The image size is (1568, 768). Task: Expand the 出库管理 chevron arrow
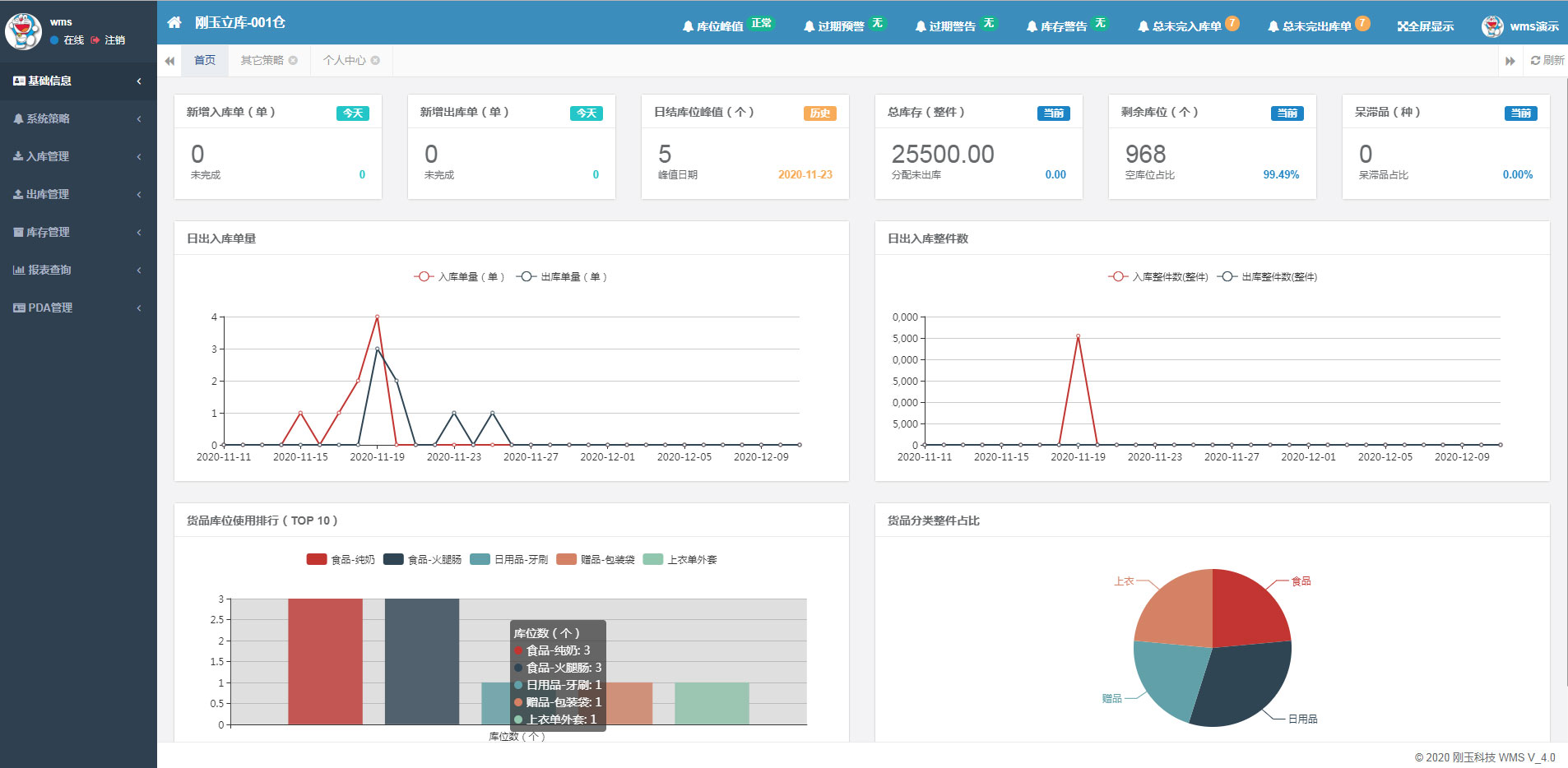click(139, 194)
